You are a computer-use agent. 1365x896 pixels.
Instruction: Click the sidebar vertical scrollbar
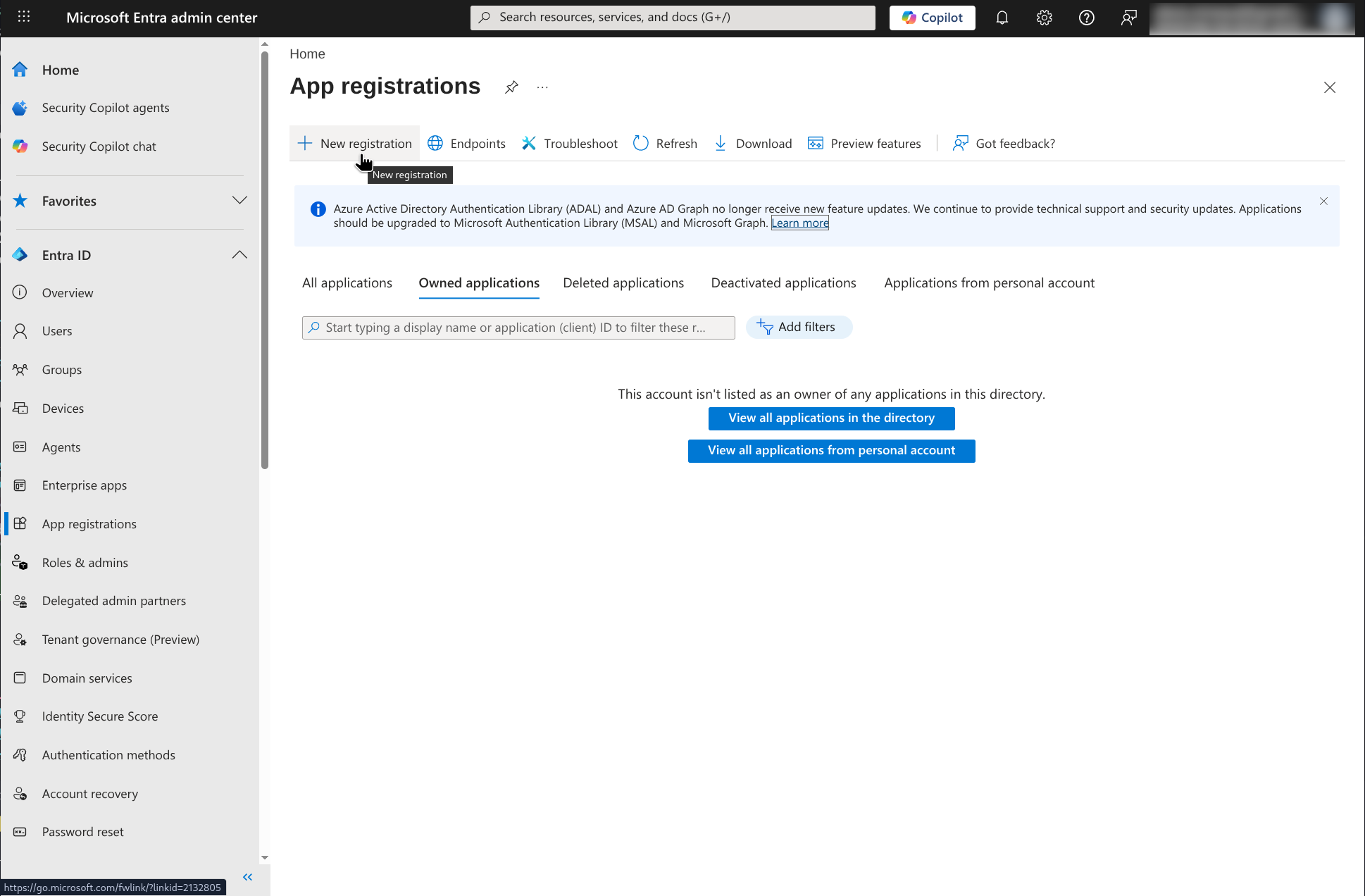[265, 259]
